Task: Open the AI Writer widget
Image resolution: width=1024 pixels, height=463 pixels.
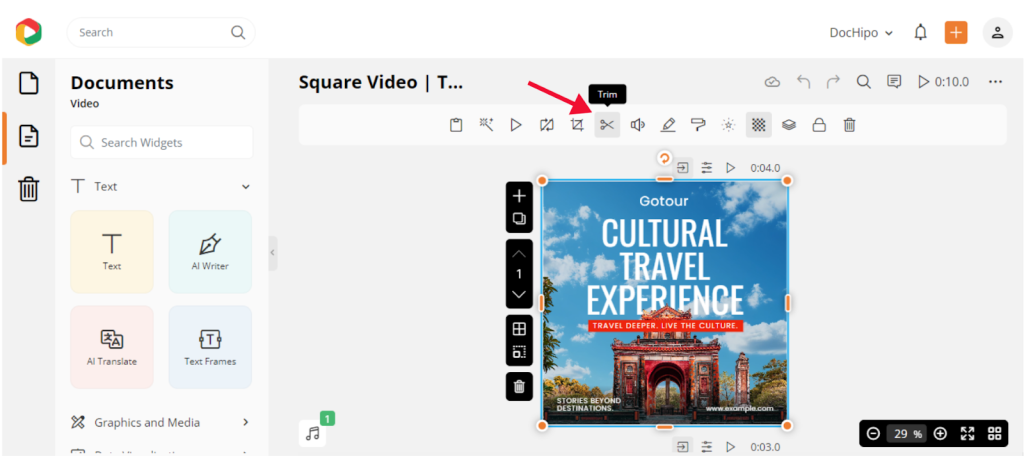Action: pyautogui.click(x=210, y=252)
